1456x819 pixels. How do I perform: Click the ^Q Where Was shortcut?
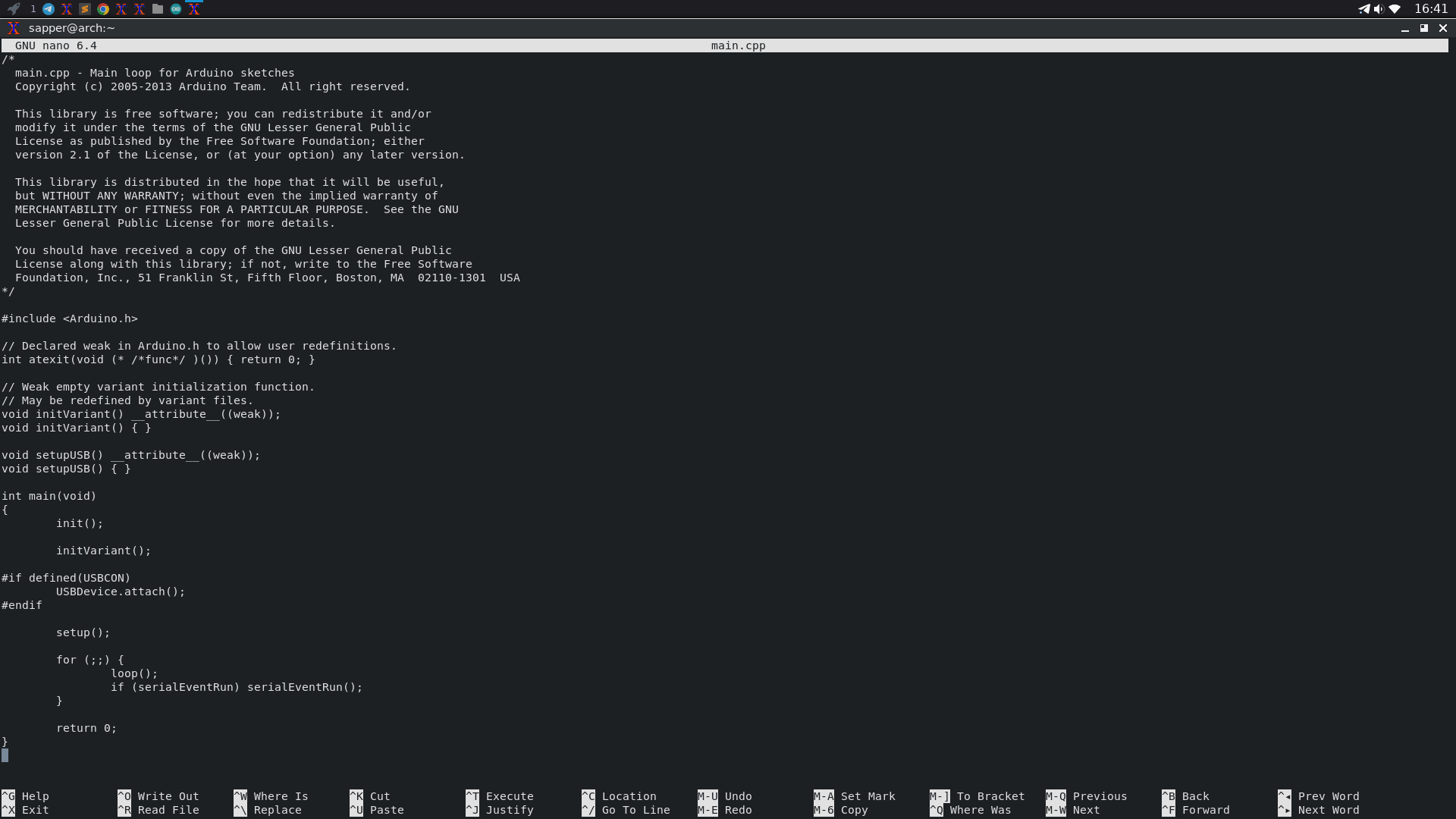coord(971,810)
